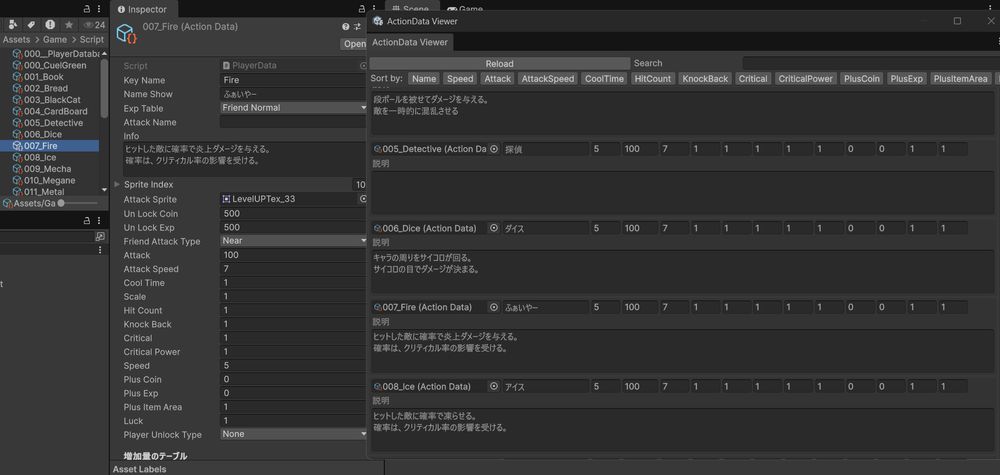Sort by PlusItemArea
Viewport: 1000px width, 475px height.
click(960, 78)
